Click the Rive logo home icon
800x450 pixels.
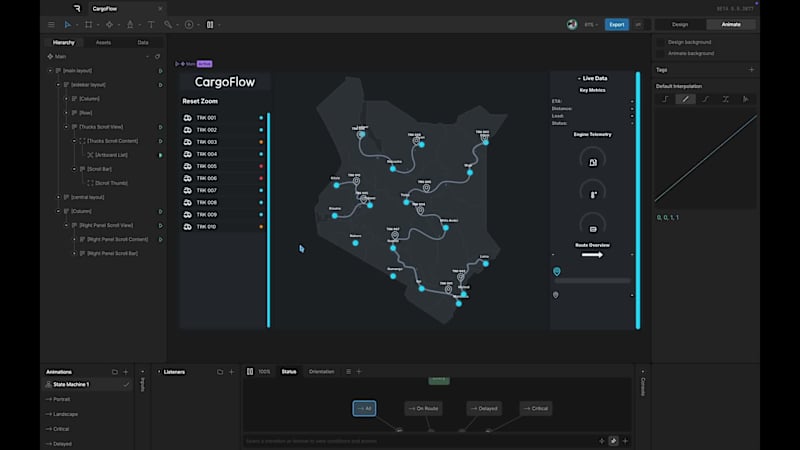tap(77, 8)
